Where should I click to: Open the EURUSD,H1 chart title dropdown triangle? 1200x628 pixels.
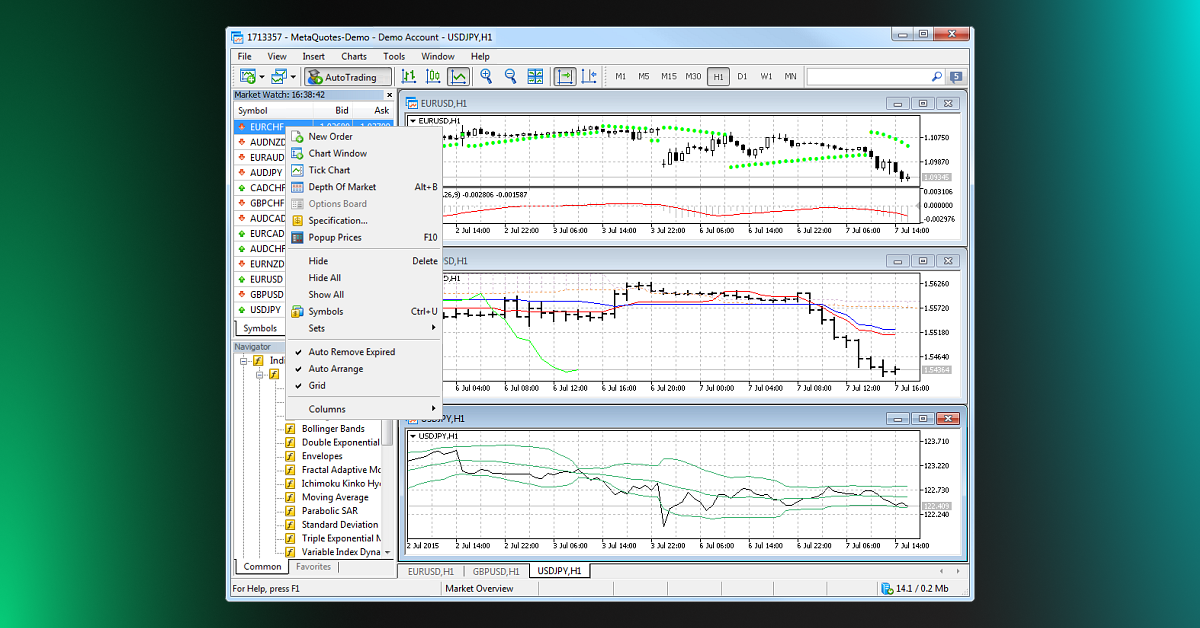[x=413, y=121]
